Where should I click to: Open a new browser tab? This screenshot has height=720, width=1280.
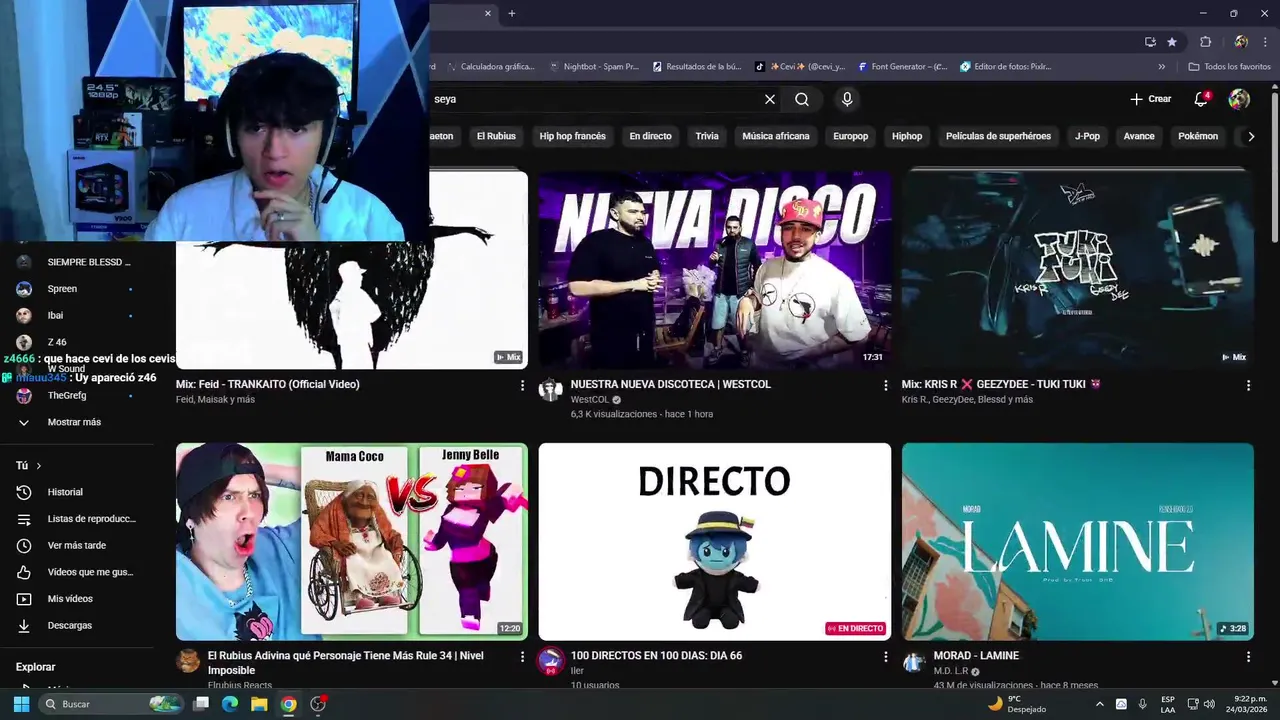point(511,14)
